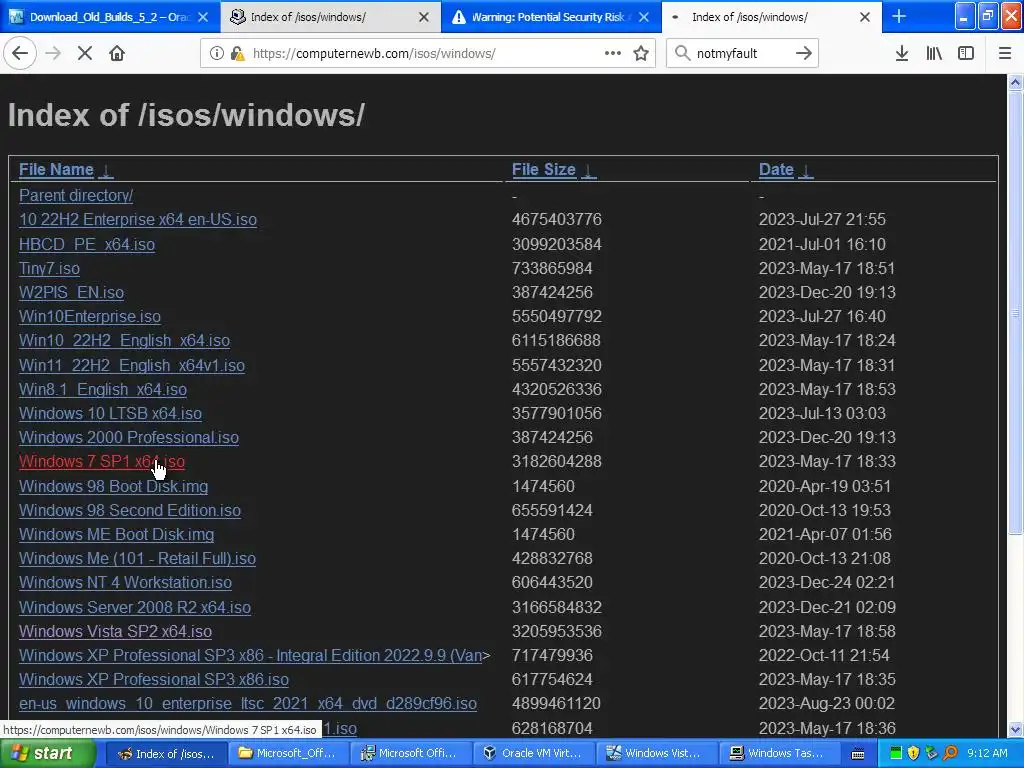This screenshot has width=1024, height=768.
Task: Switch to Windows Vista taskbar button
Action: (656, 754)
